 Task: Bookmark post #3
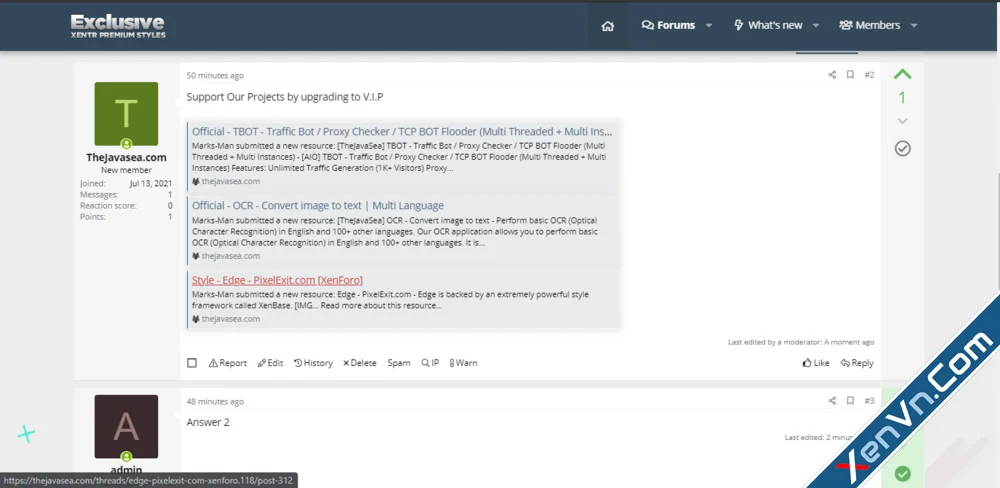[850, 401]
